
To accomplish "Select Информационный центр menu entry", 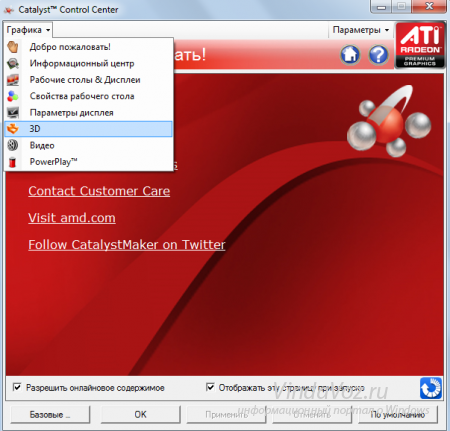I will click(x=89, y=63).
